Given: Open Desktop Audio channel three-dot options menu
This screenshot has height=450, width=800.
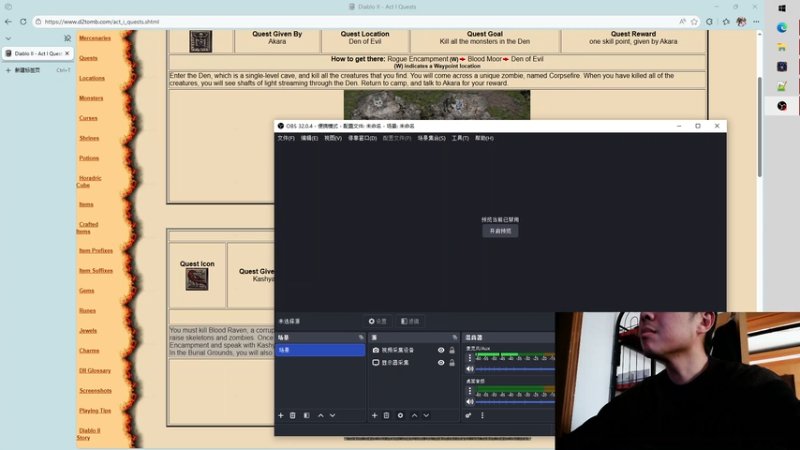Looking at the screenshot, I should (470, 391).
